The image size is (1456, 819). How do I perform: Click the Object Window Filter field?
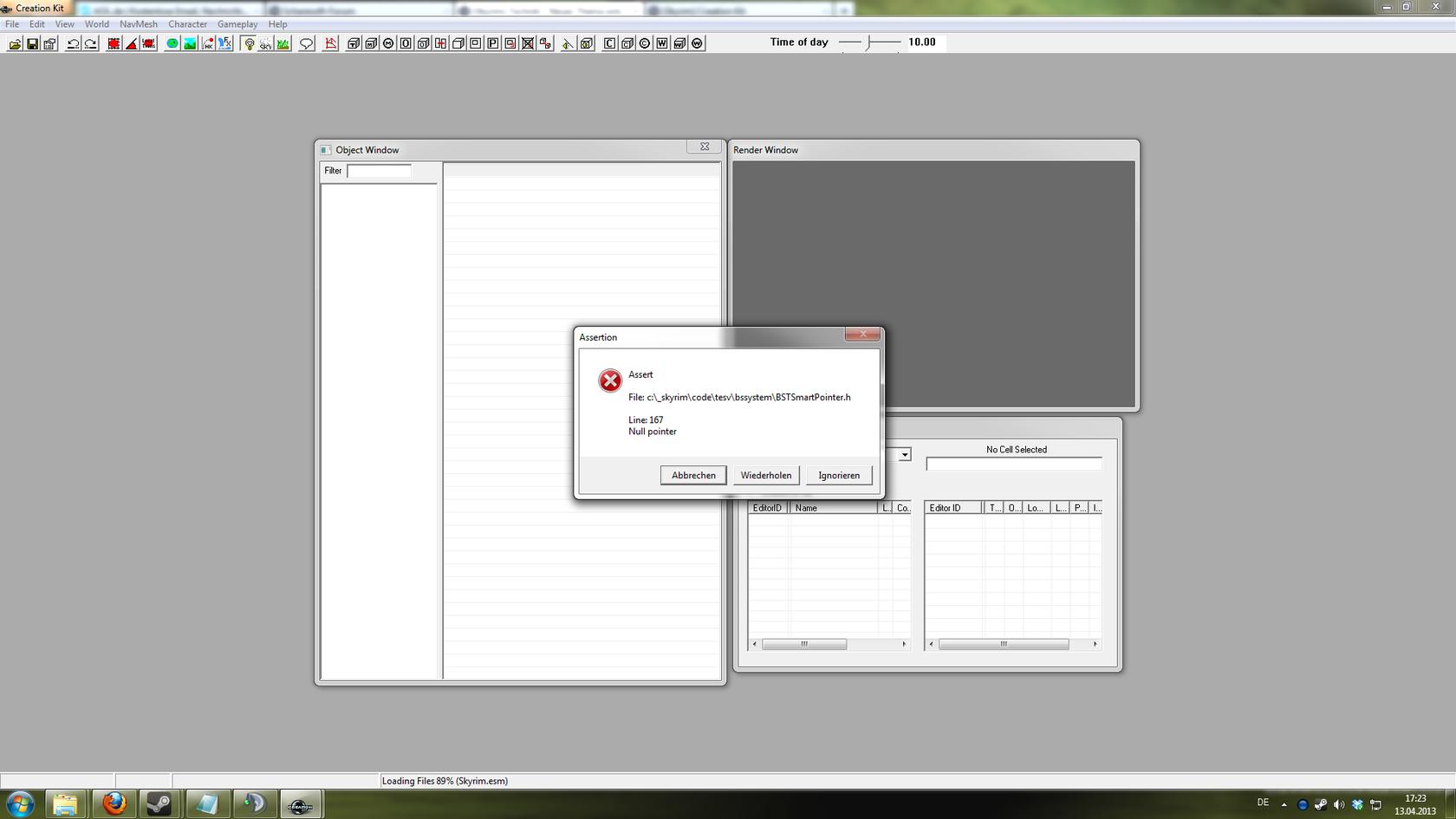[x=379, y=172]
